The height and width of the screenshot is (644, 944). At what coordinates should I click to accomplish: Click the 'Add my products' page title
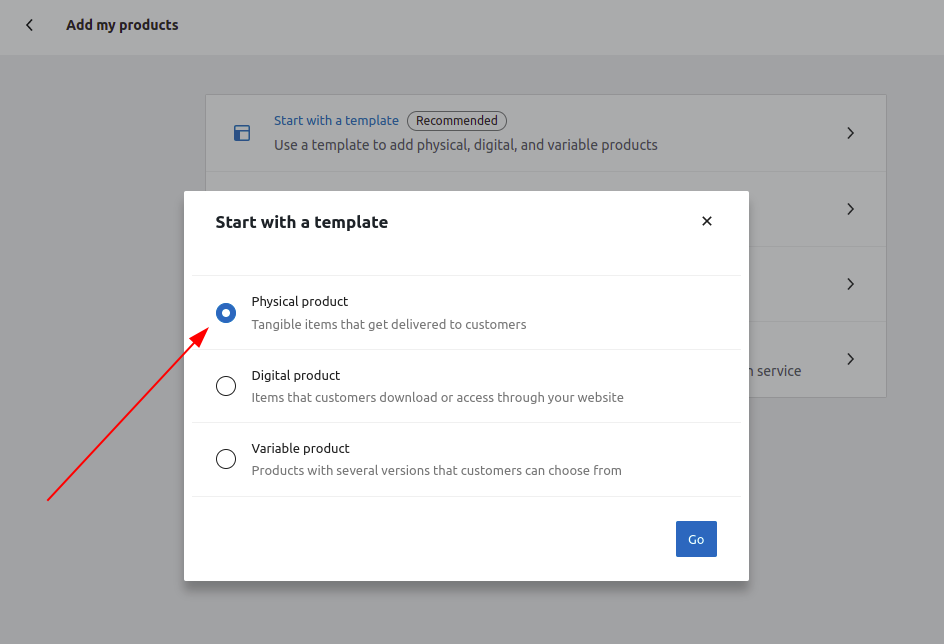click(122, 25)
